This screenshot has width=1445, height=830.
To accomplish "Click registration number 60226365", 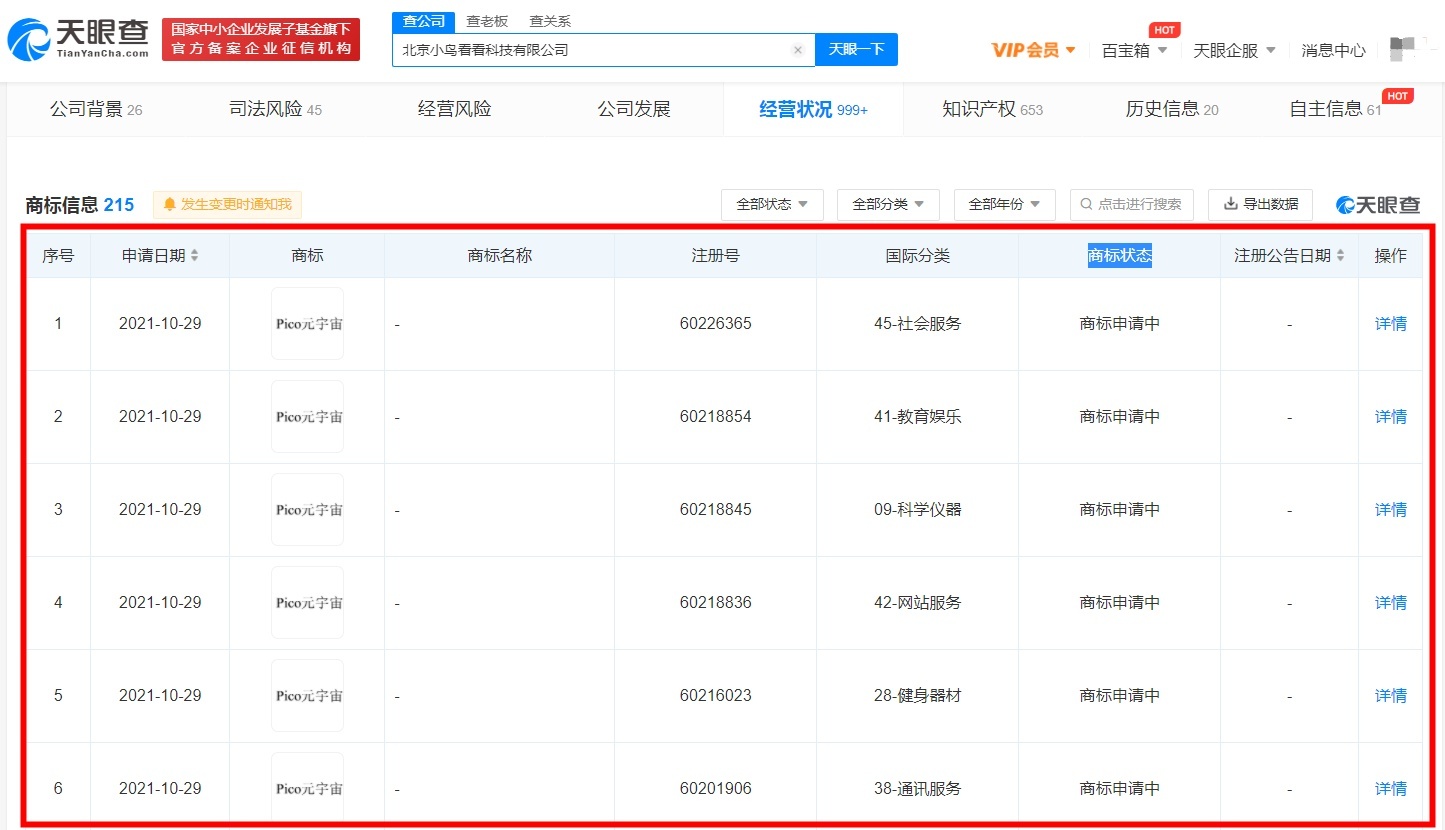I will pos(715,324).
